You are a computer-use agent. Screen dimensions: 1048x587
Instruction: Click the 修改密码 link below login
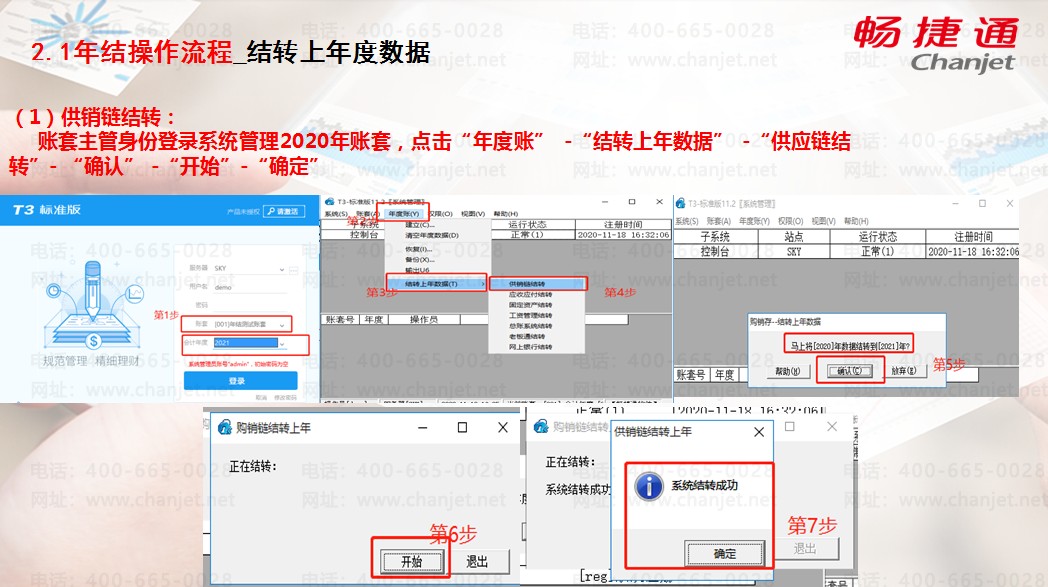(285, 397)
